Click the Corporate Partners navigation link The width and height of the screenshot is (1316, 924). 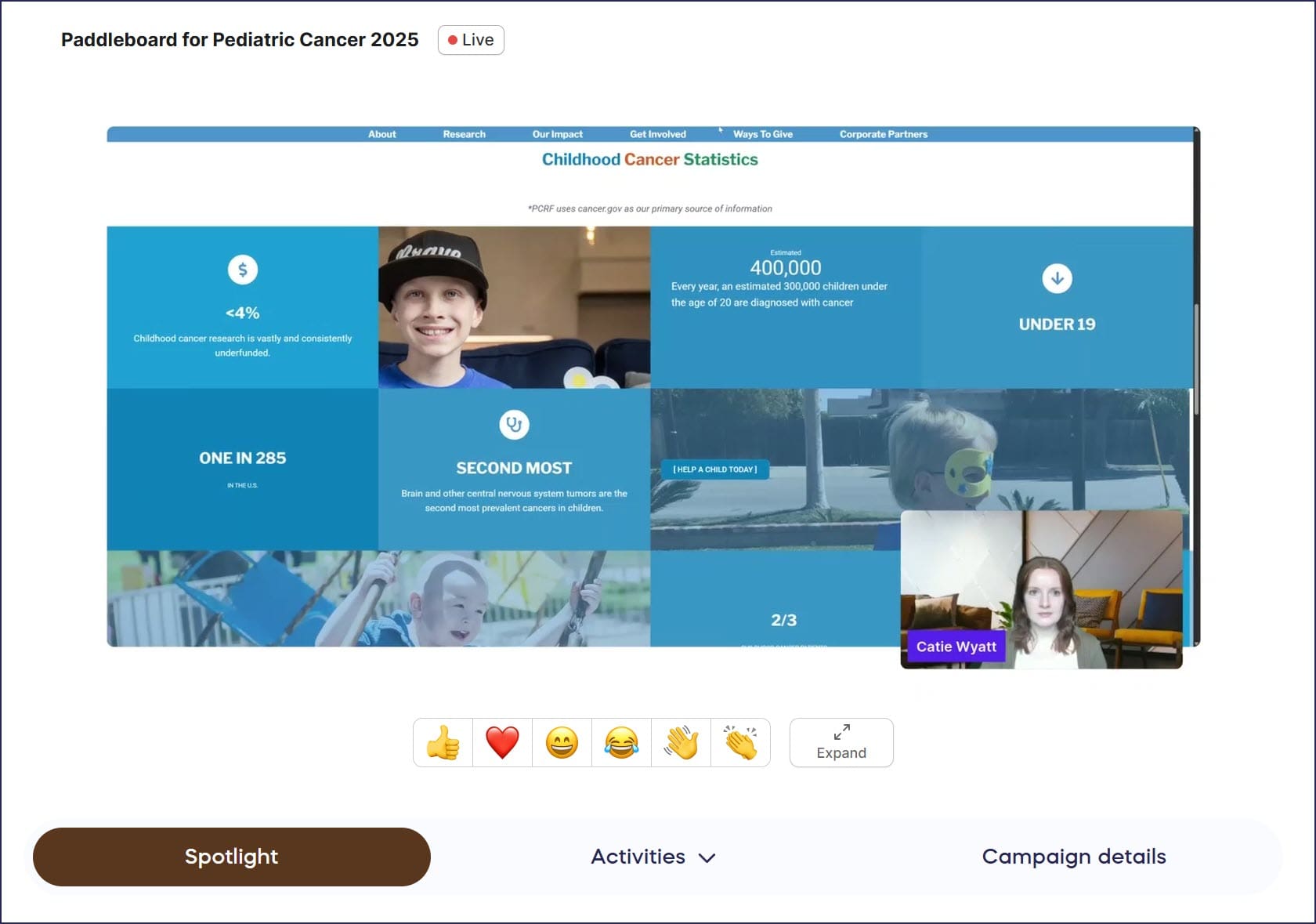[x=883, y=134]
